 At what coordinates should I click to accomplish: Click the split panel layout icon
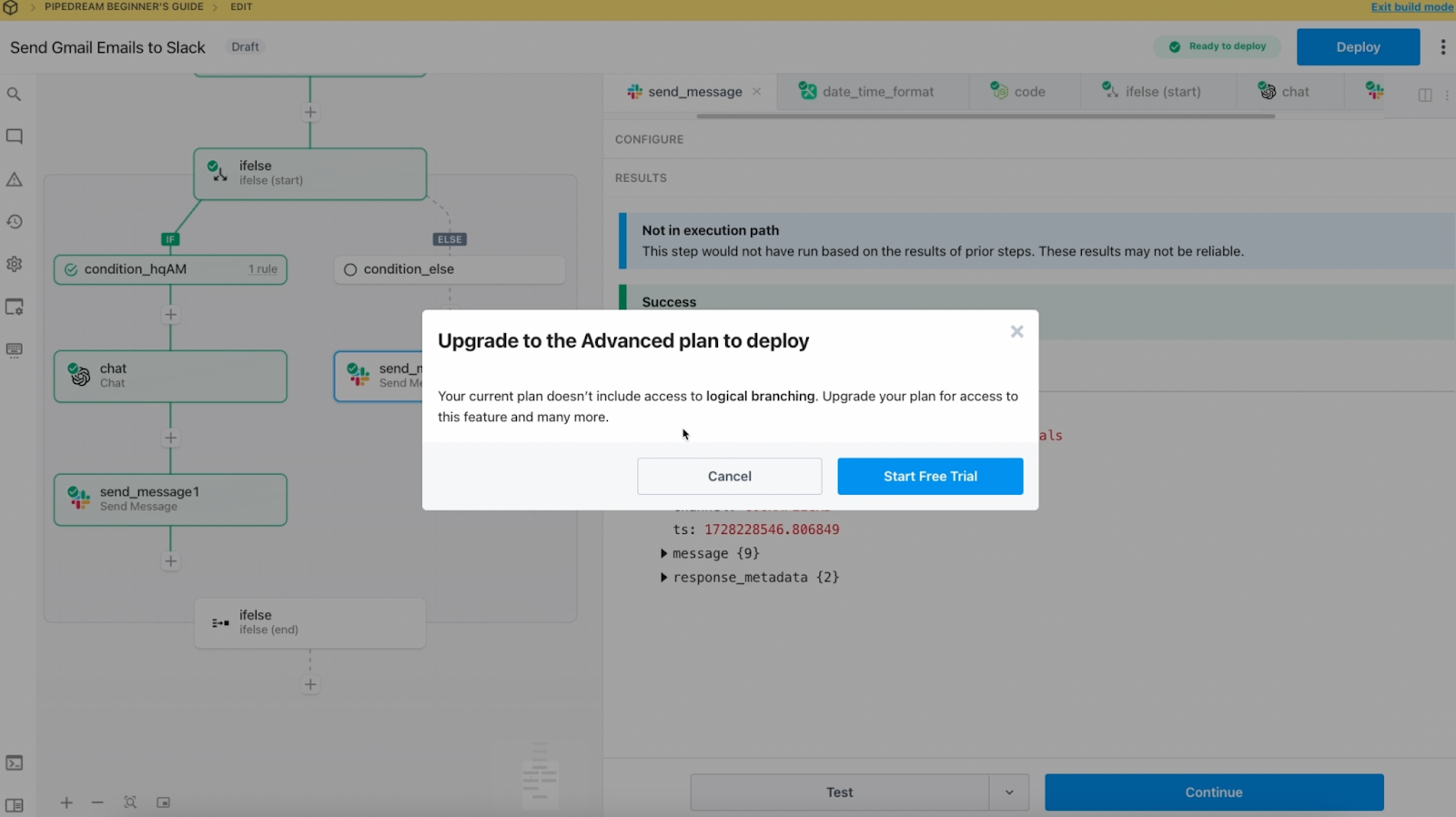tap(1425, 95)
